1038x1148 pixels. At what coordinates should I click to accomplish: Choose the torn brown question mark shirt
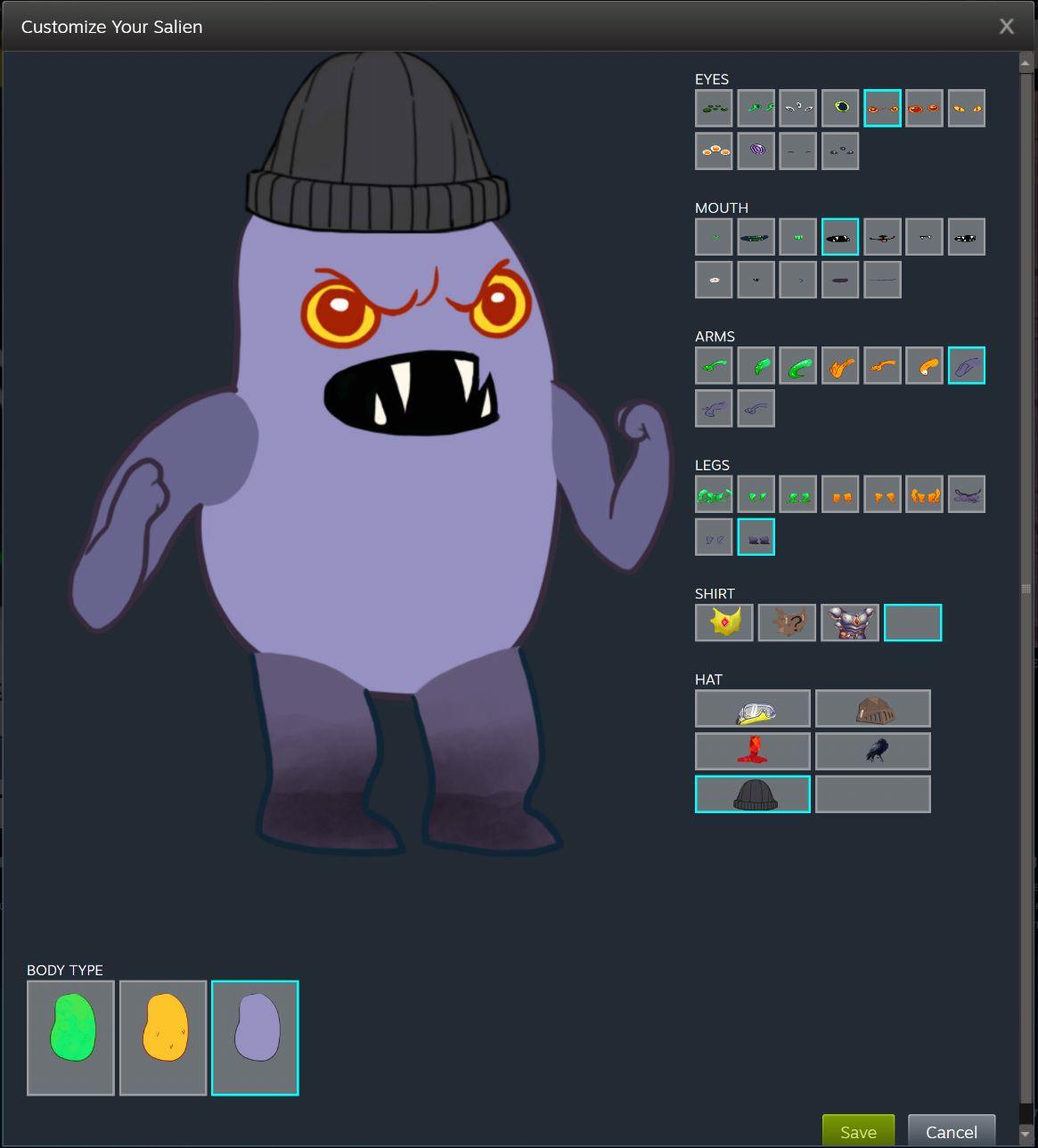[x=787, y=623]
